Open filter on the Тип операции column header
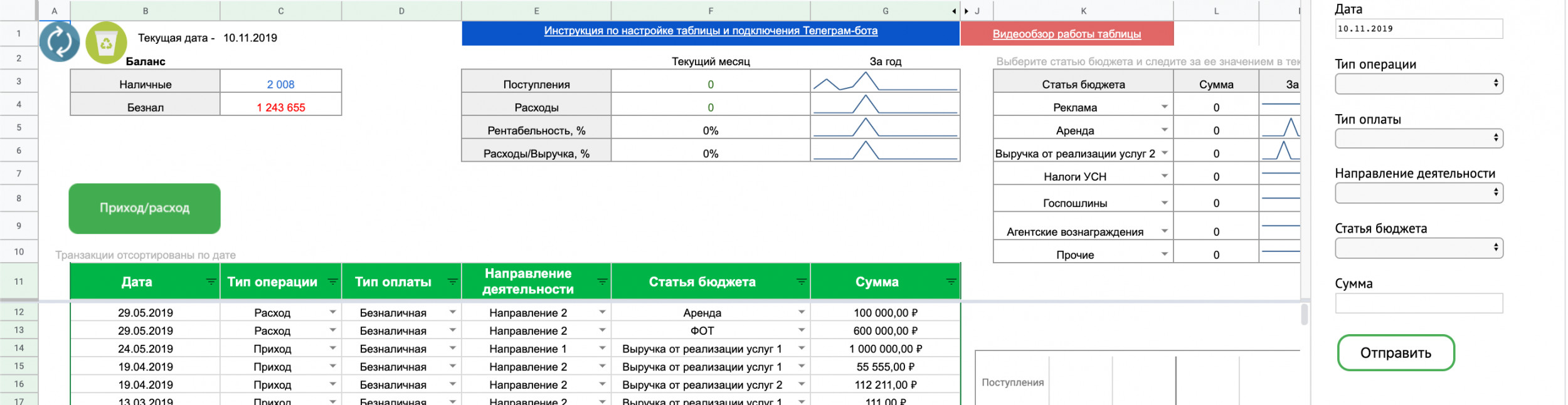The width and height of the screenshot is (1568, 405). click(x=332, y=282)
